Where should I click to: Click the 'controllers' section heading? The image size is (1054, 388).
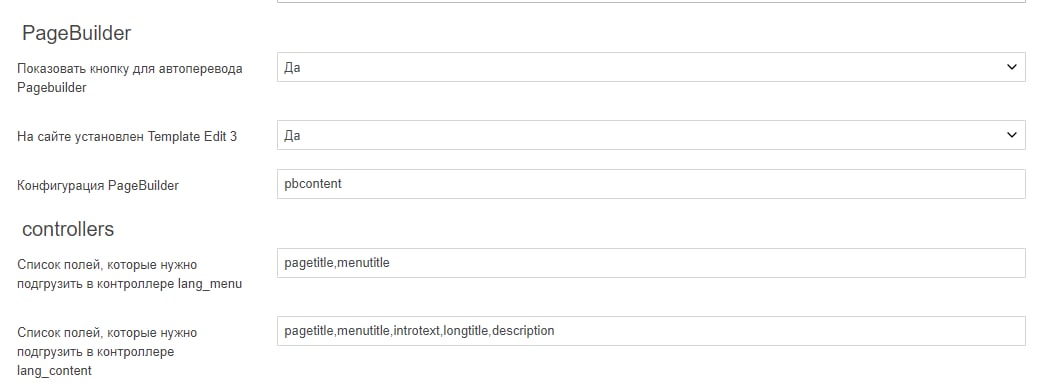pos(68,229)
